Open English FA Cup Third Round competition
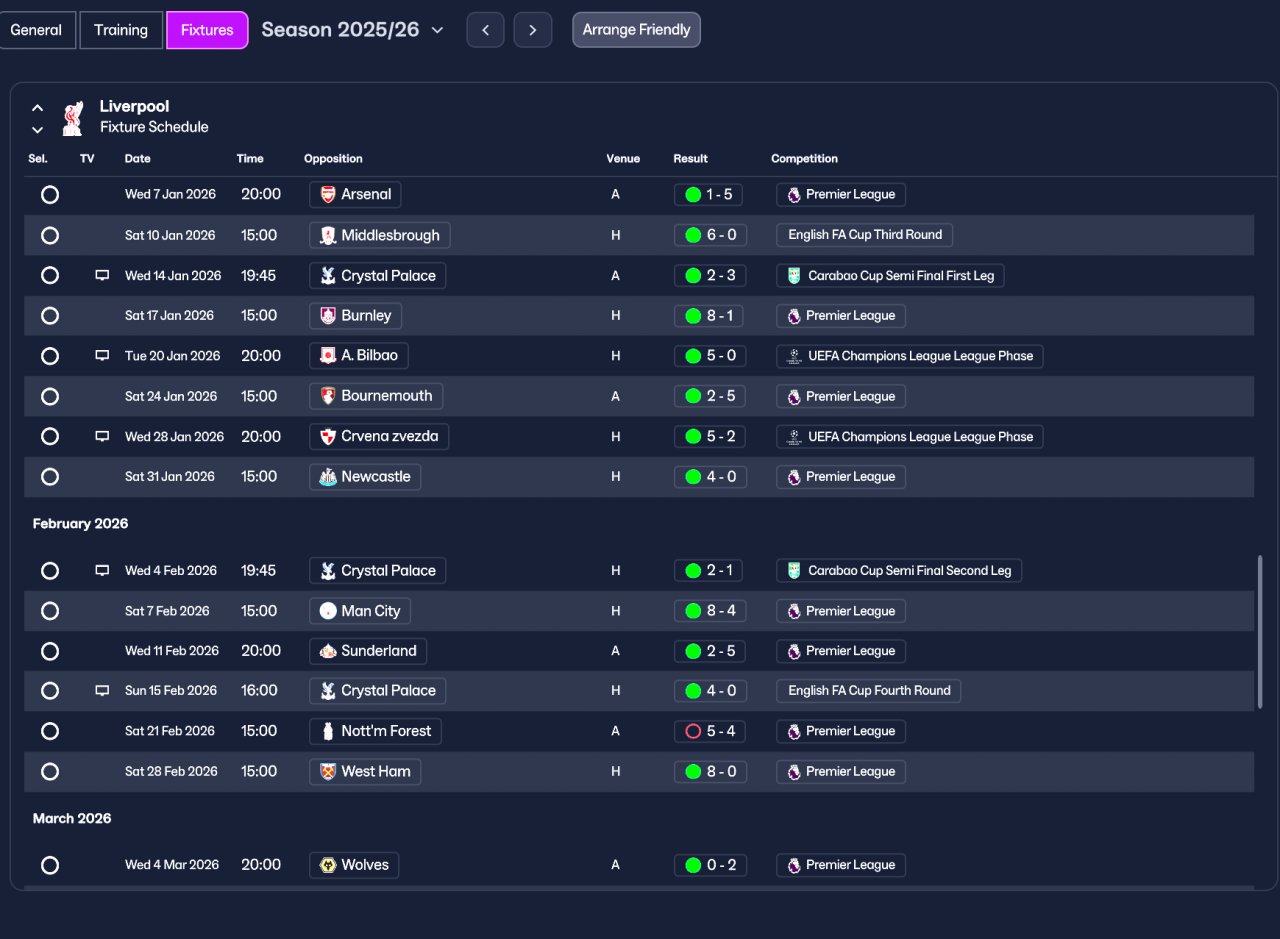 (x=865, y=235)
